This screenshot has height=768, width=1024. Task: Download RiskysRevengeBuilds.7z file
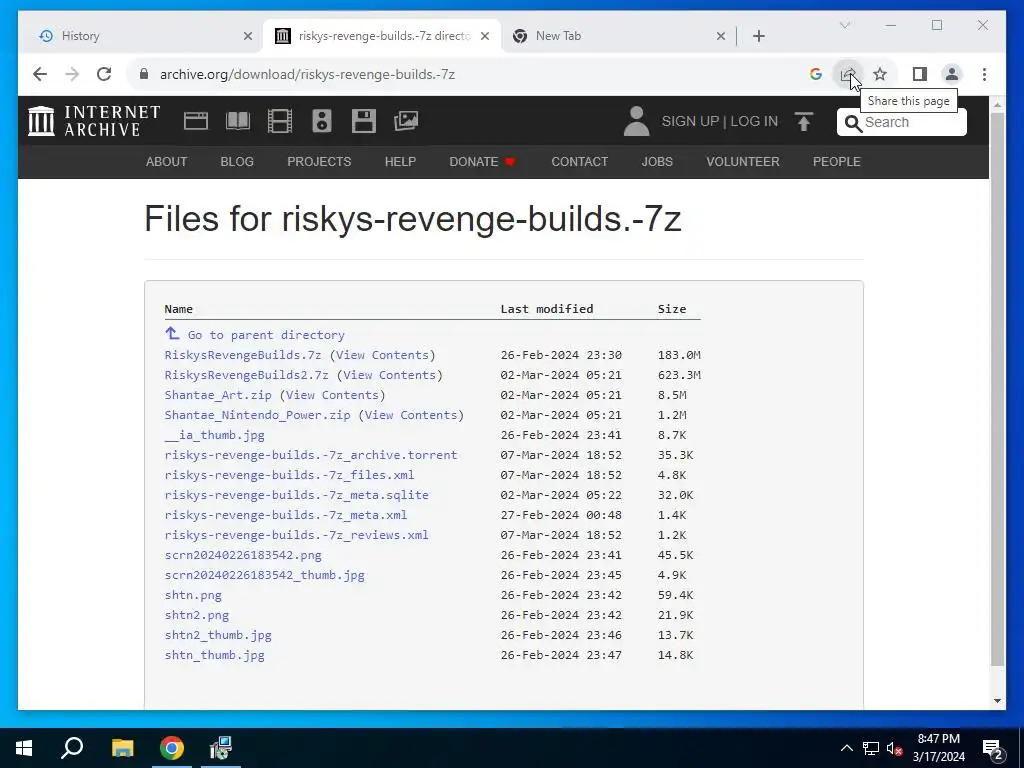coord(243,355)
